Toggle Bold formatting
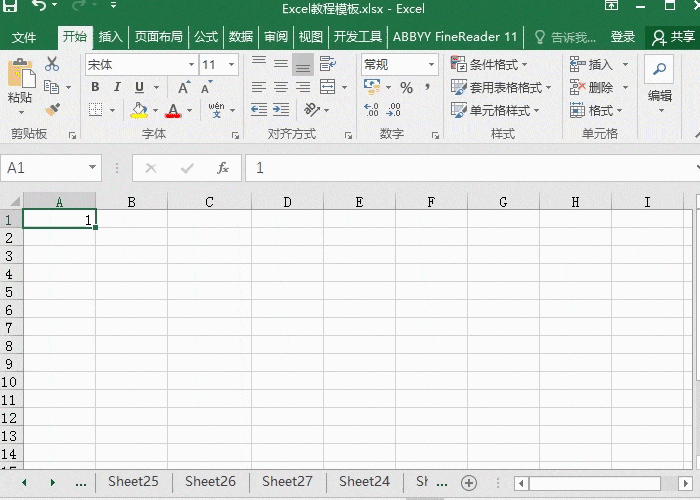The height and width of the screenshot is (500, 700). click(x=95, y=87)
